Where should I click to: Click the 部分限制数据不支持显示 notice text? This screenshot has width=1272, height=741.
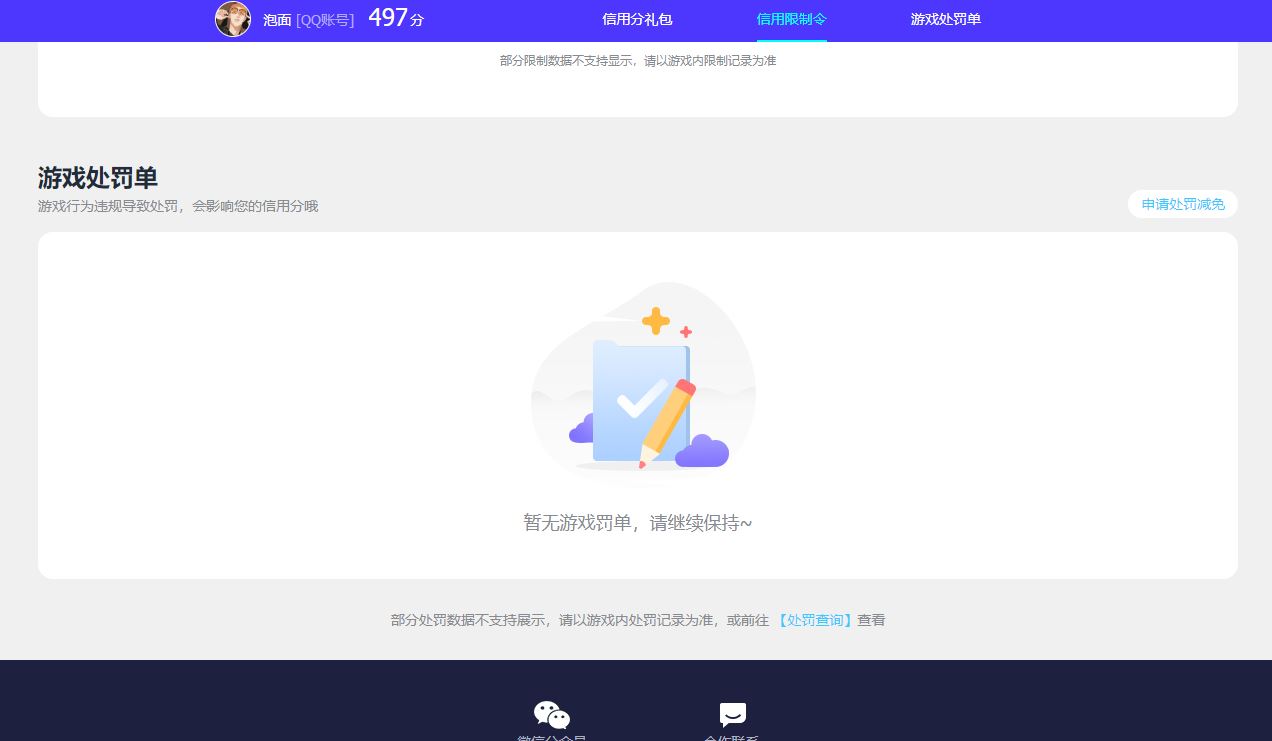[637, 61]
